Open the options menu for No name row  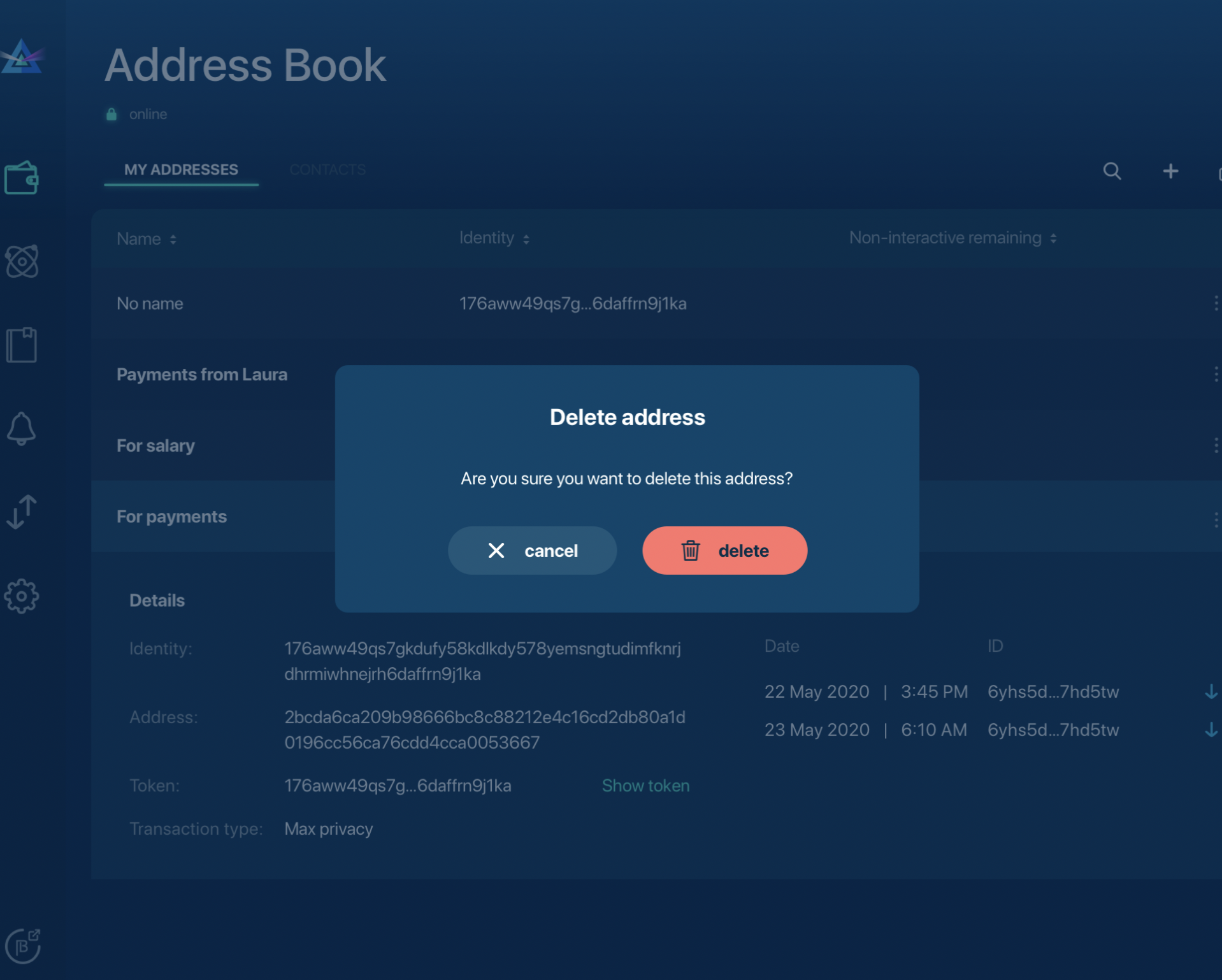click(x=1216, y=303)
